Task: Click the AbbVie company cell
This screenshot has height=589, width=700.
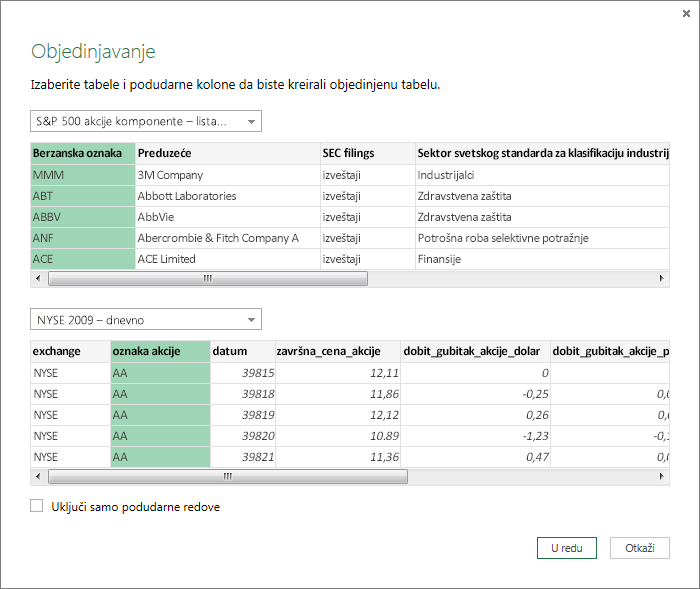Action: coord(228,217)
